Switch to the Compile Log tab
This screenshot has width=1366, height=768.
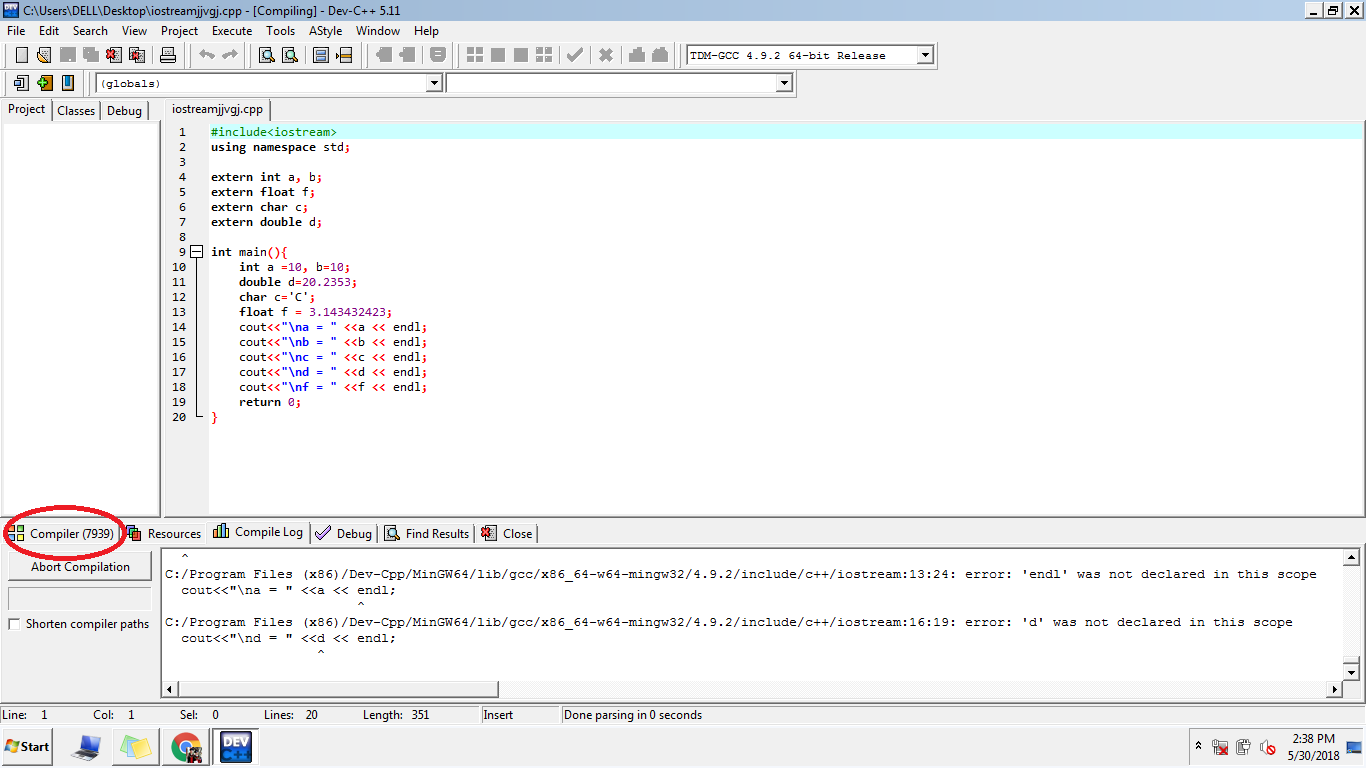tap(258, 533)
